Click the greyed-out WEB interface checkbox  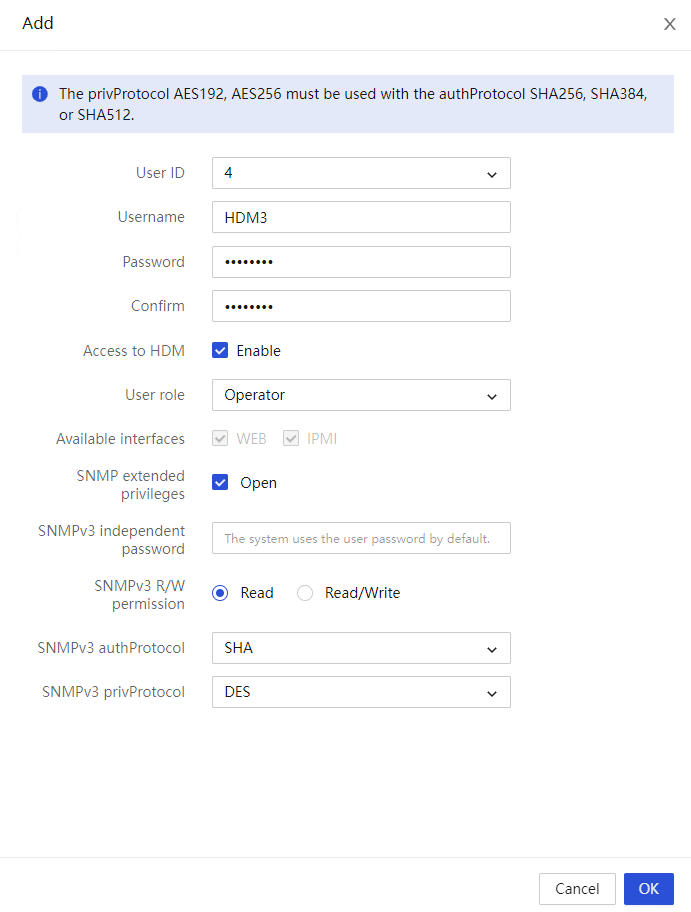point(220,438)
